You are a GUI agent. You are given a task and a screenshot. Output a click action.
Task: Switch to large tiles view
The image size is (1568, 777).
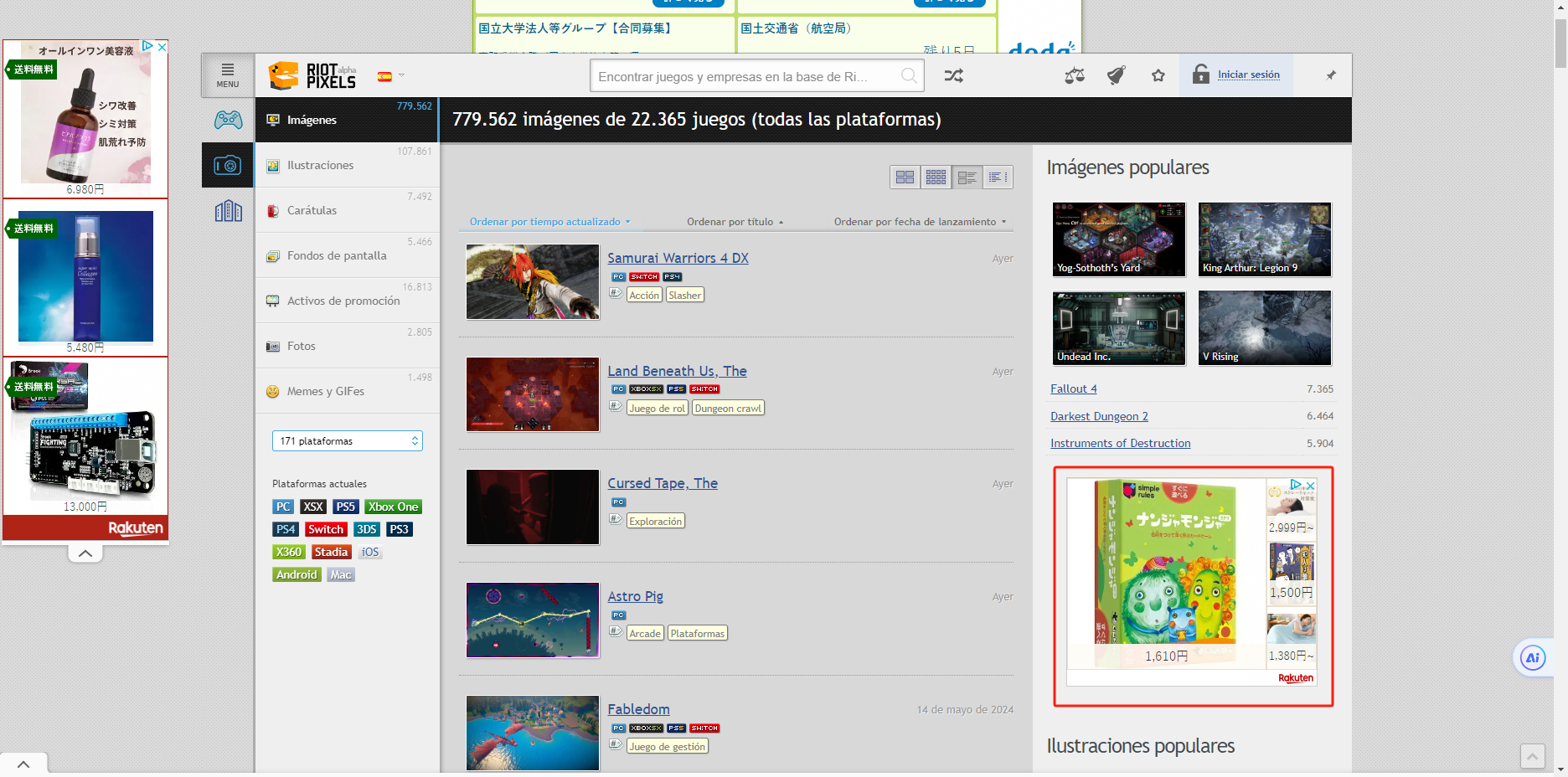(905, 178)
